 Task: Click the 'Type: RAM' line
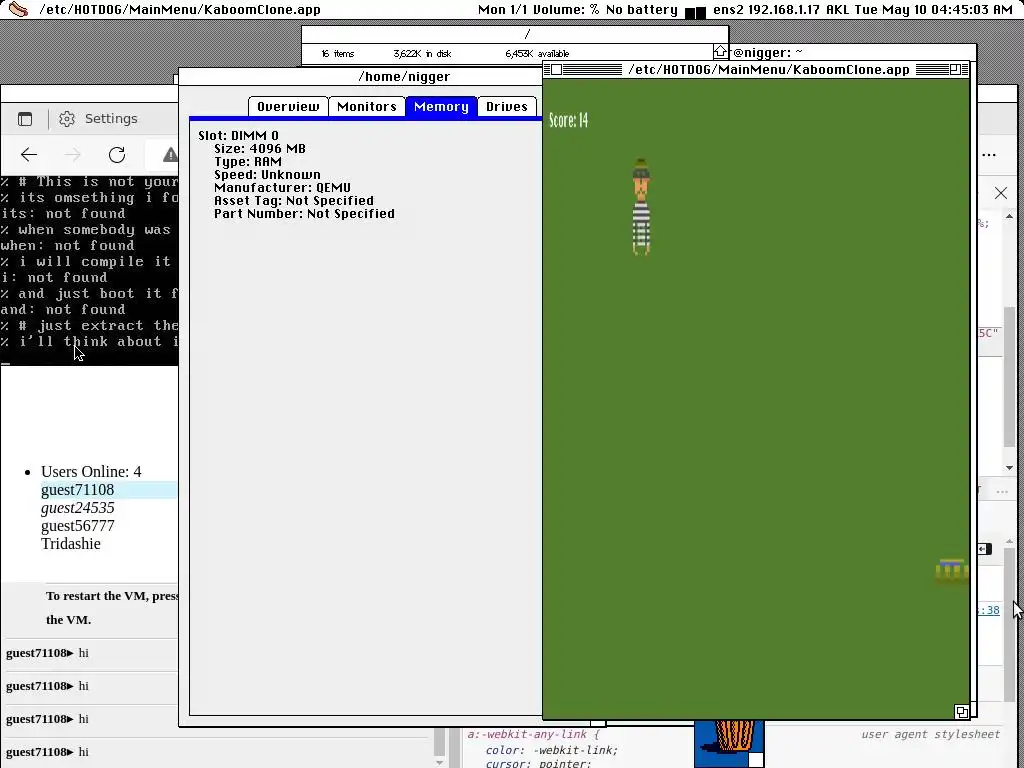[x=248, y=162]
